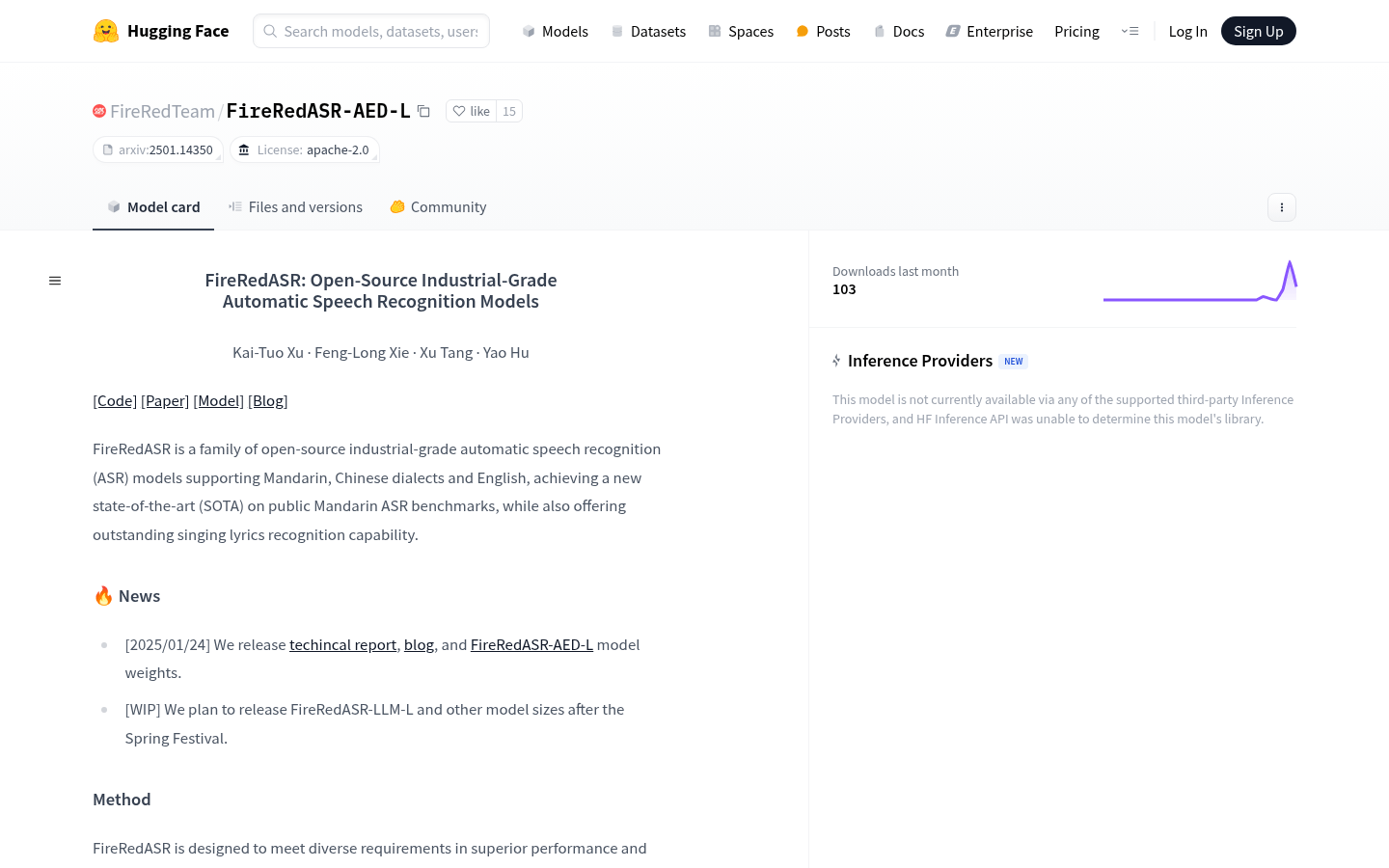Click the Sign Up button
The image size is (1389, 868).
[1259, 31]
